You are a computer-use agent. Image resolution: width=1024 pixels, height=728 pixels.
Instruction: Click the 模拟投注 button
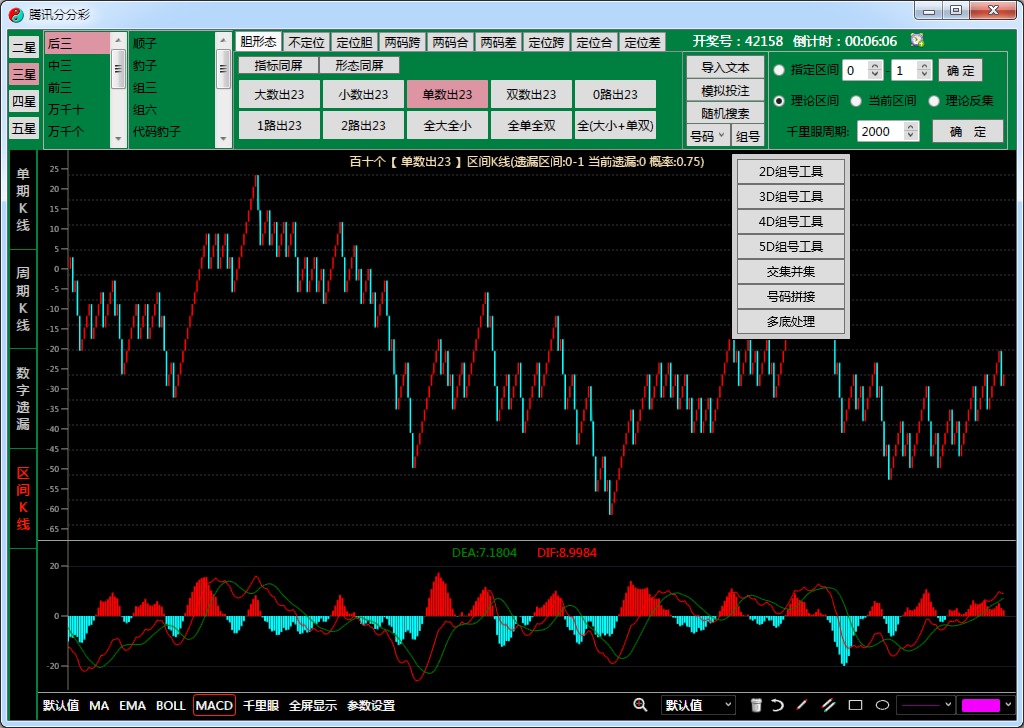point(725,91)
